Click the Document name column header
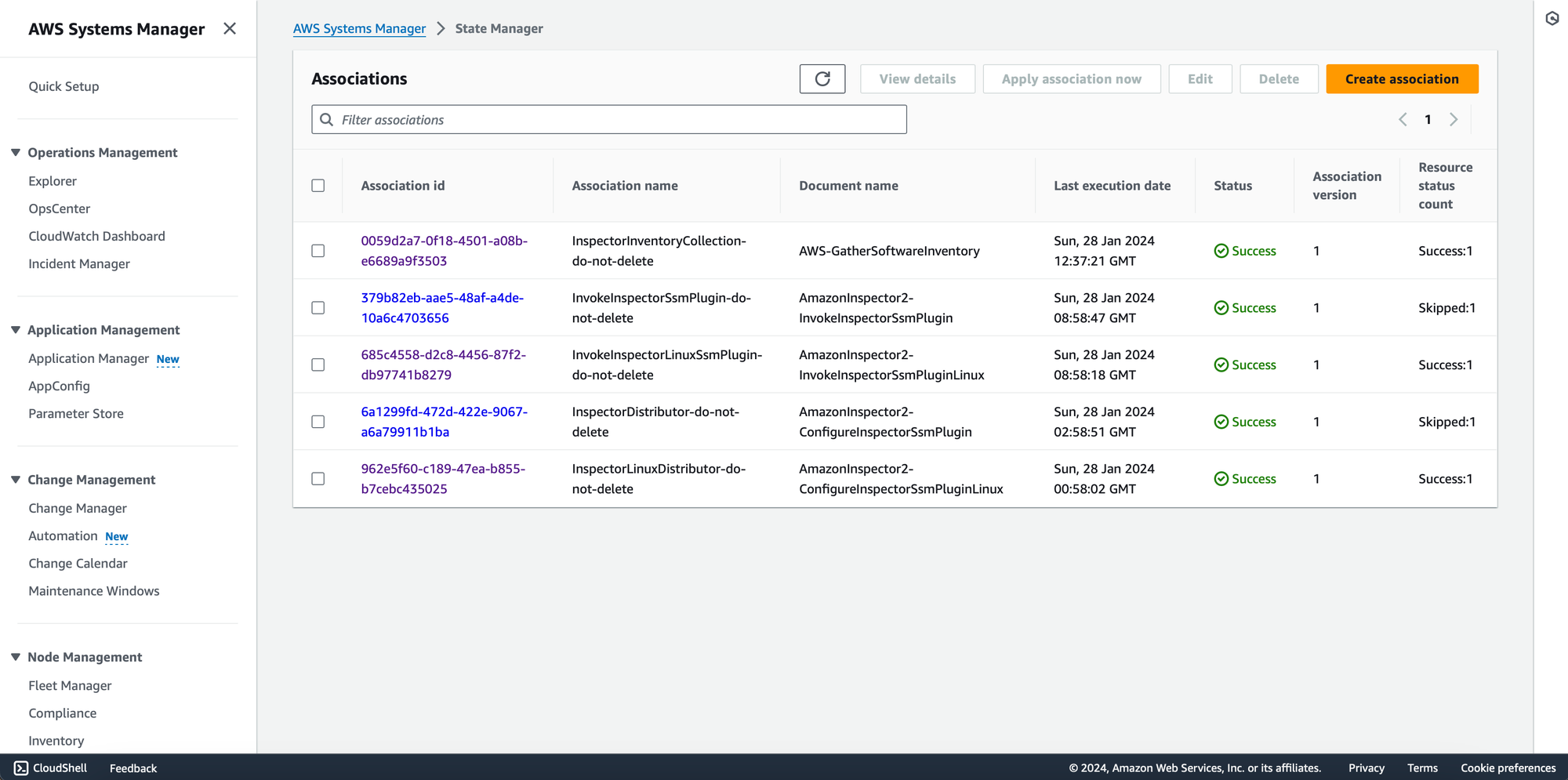Screen dimensions: 1568x780 pyautogui.click(x=848, y=186)
